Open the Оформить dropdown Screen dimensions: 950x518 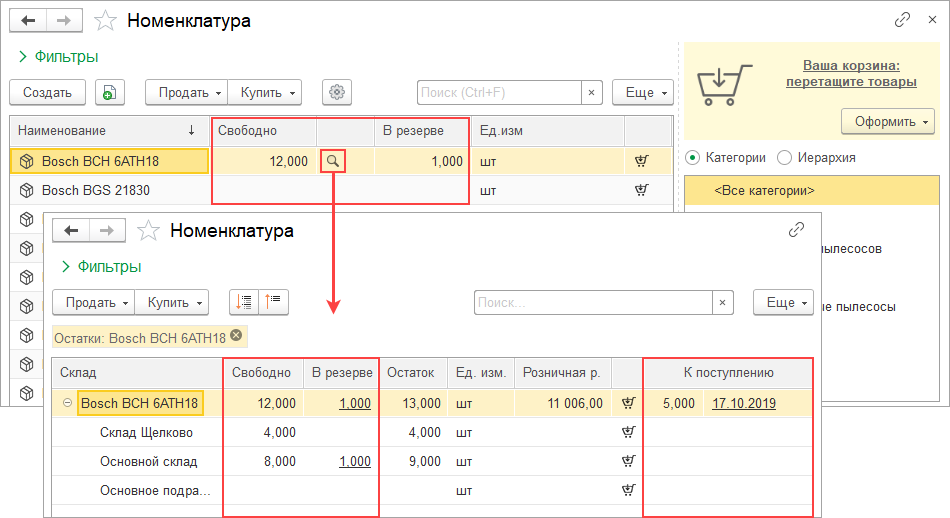(888, 122)
